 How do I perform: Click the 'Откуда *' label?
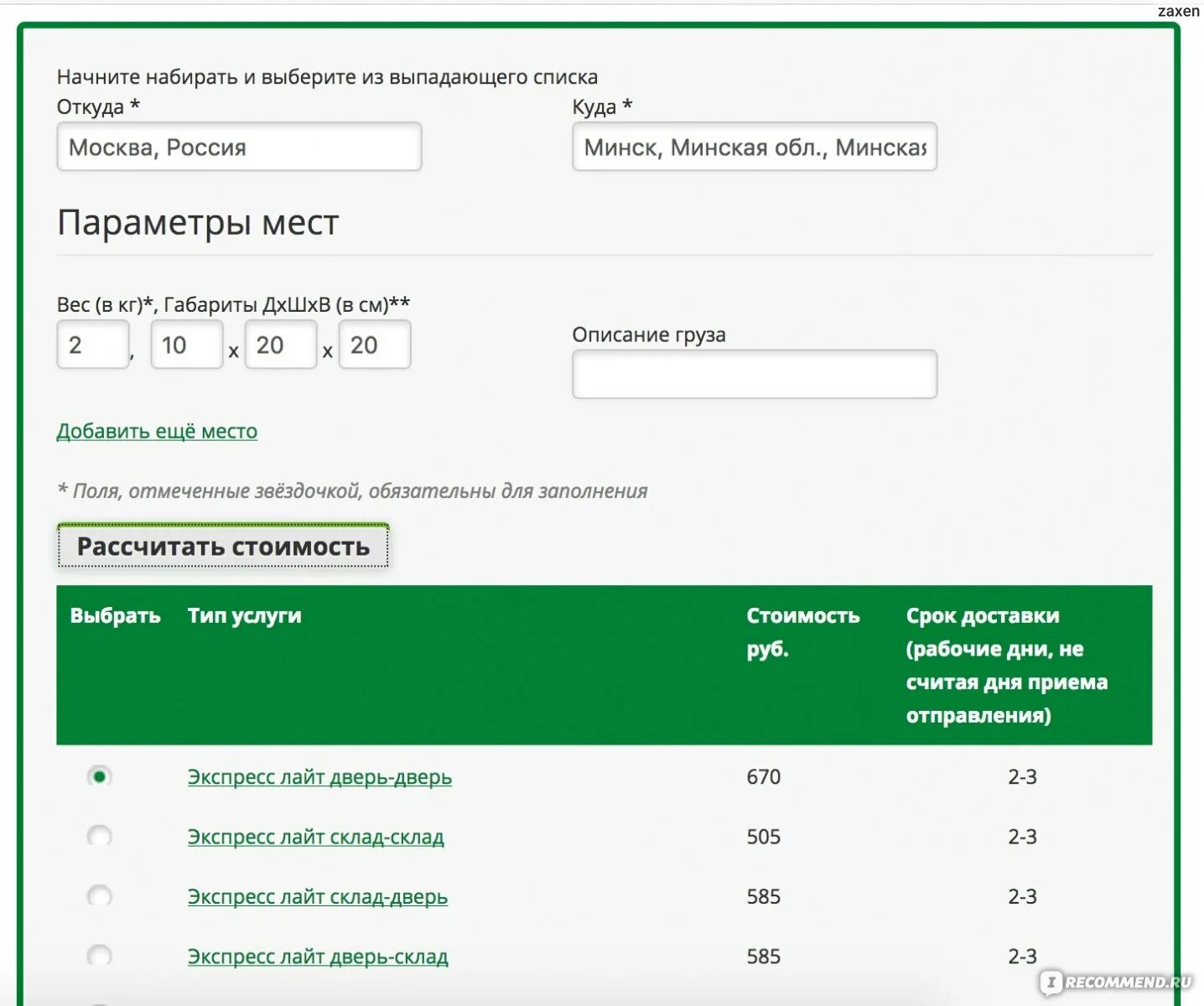coord(98,106)
